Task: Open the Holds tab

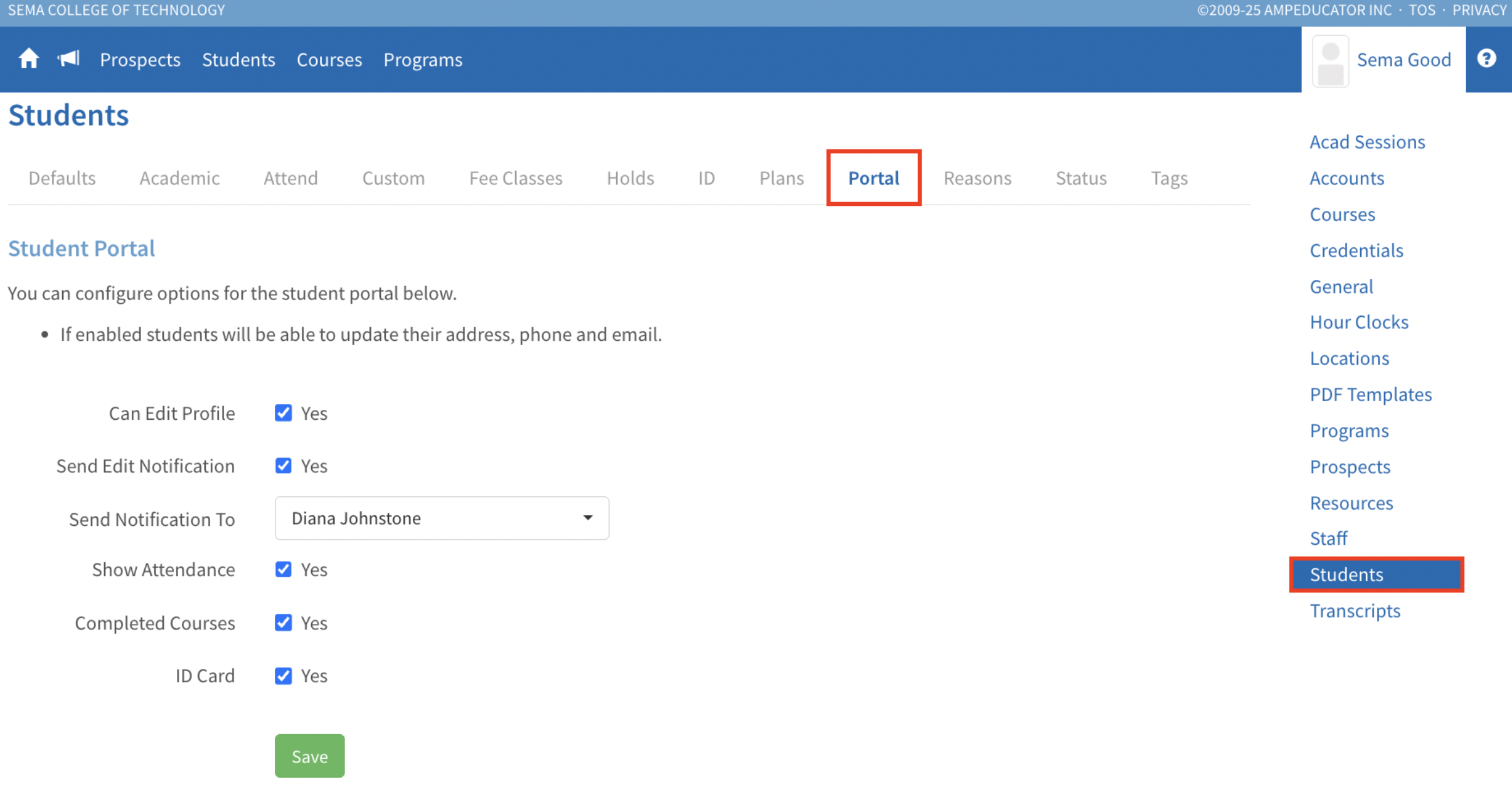Action: coord(630,178)
